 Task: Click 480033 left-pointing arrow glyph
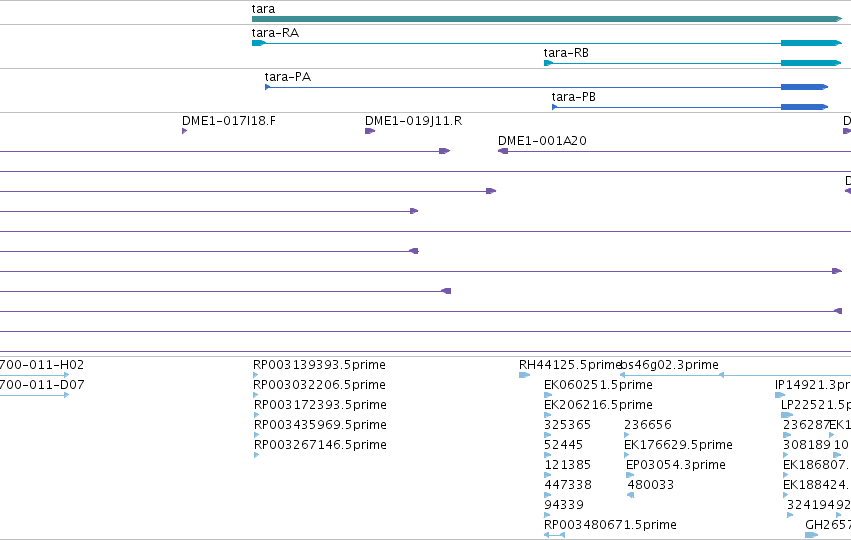click(630, 495)
